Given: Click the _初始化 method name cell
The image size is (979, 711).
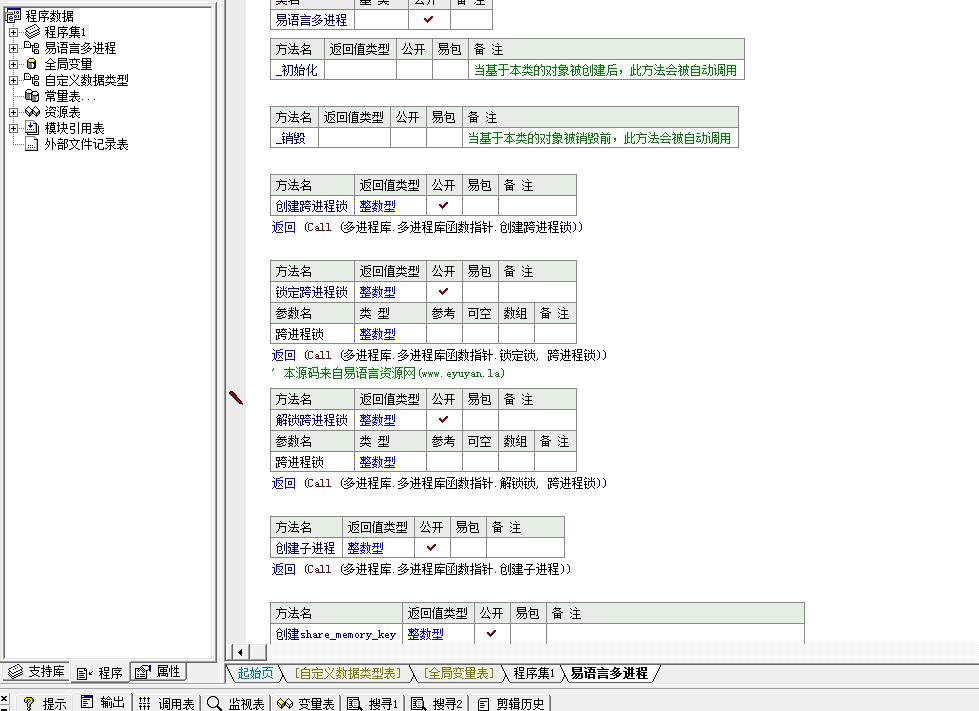Looking at the screenshot, I should tap(297, 70).
